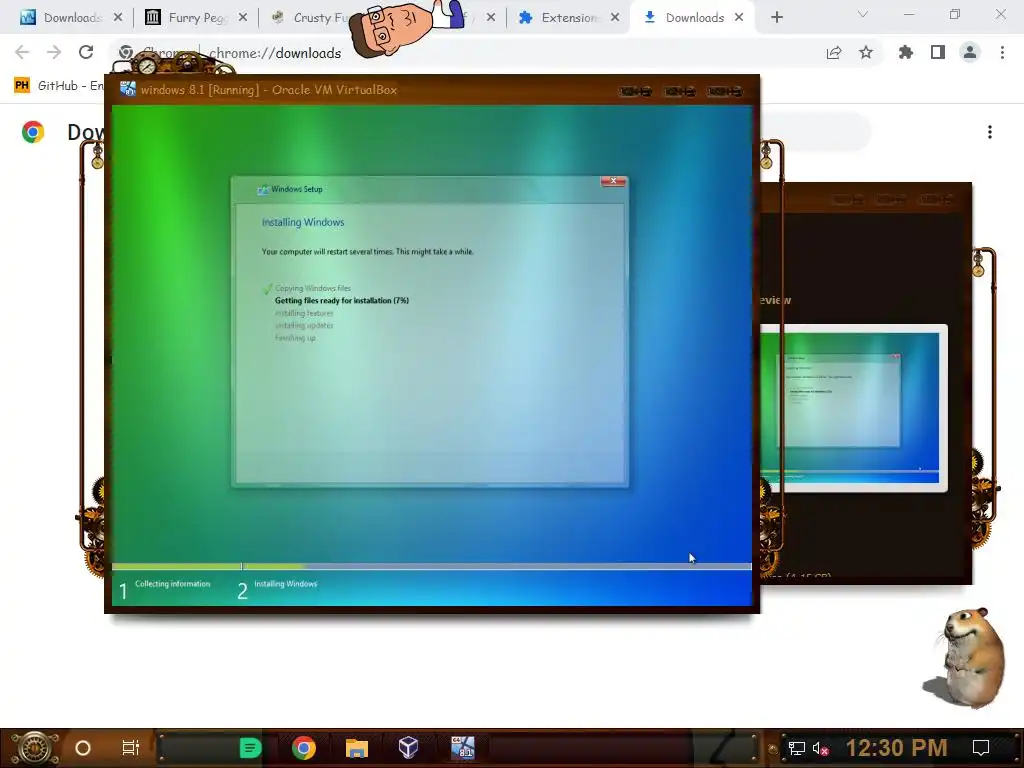The width and height of the screenshot is (1024, 768).
Task: Open Cortana search circle in taskbar
Action: (83, 748)
